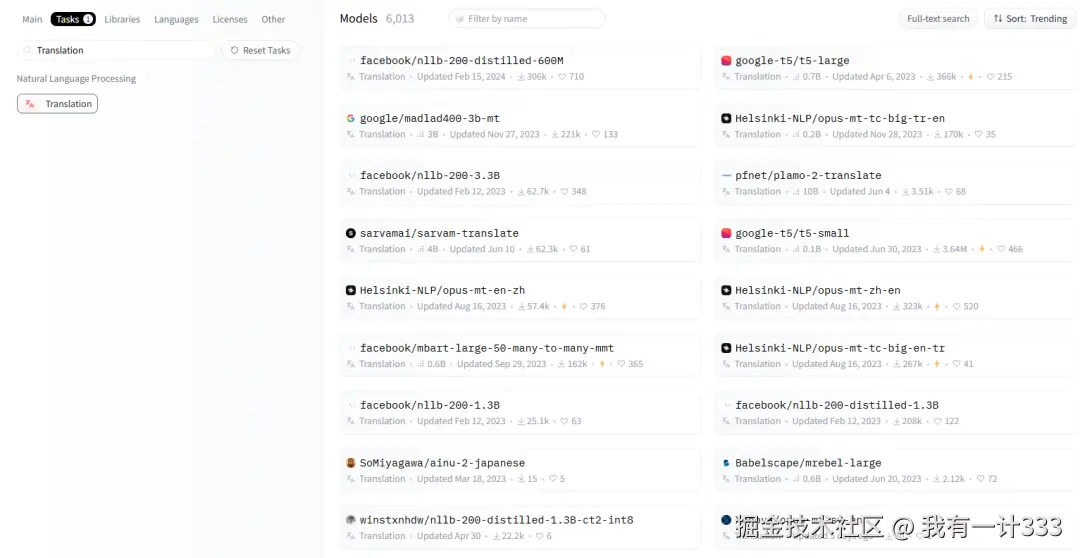Open facebook/nllb-200-3.3B model

click(520, 183)
